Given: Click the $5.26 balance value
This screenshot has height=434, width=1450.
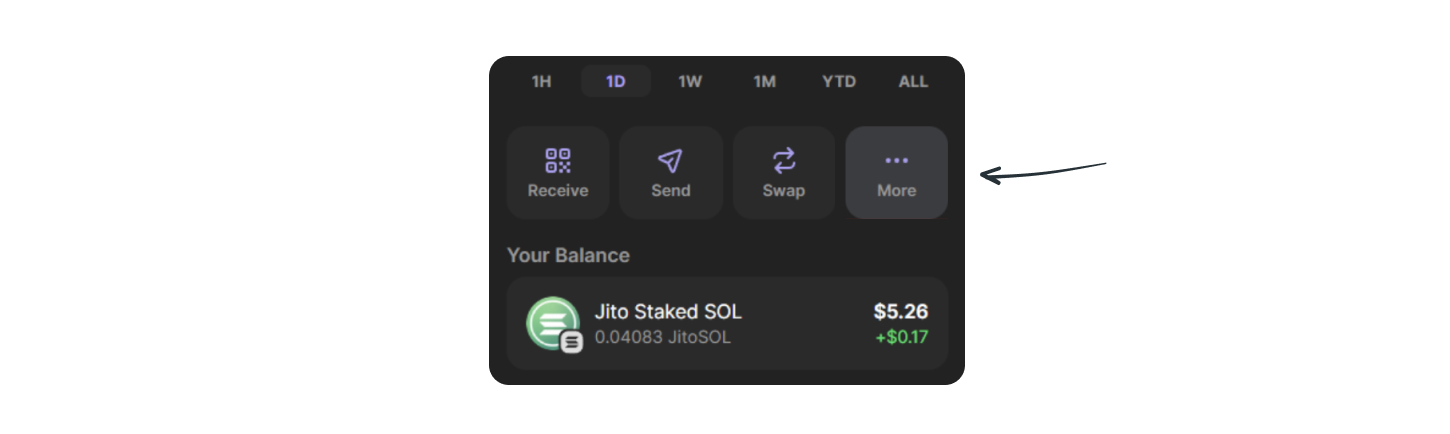Looking at the screenshot, I should click(x=901, y=311).
